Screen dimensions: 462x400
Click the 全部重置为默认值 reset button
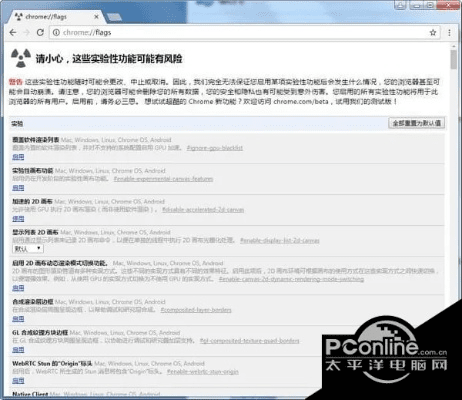[417, 123]
